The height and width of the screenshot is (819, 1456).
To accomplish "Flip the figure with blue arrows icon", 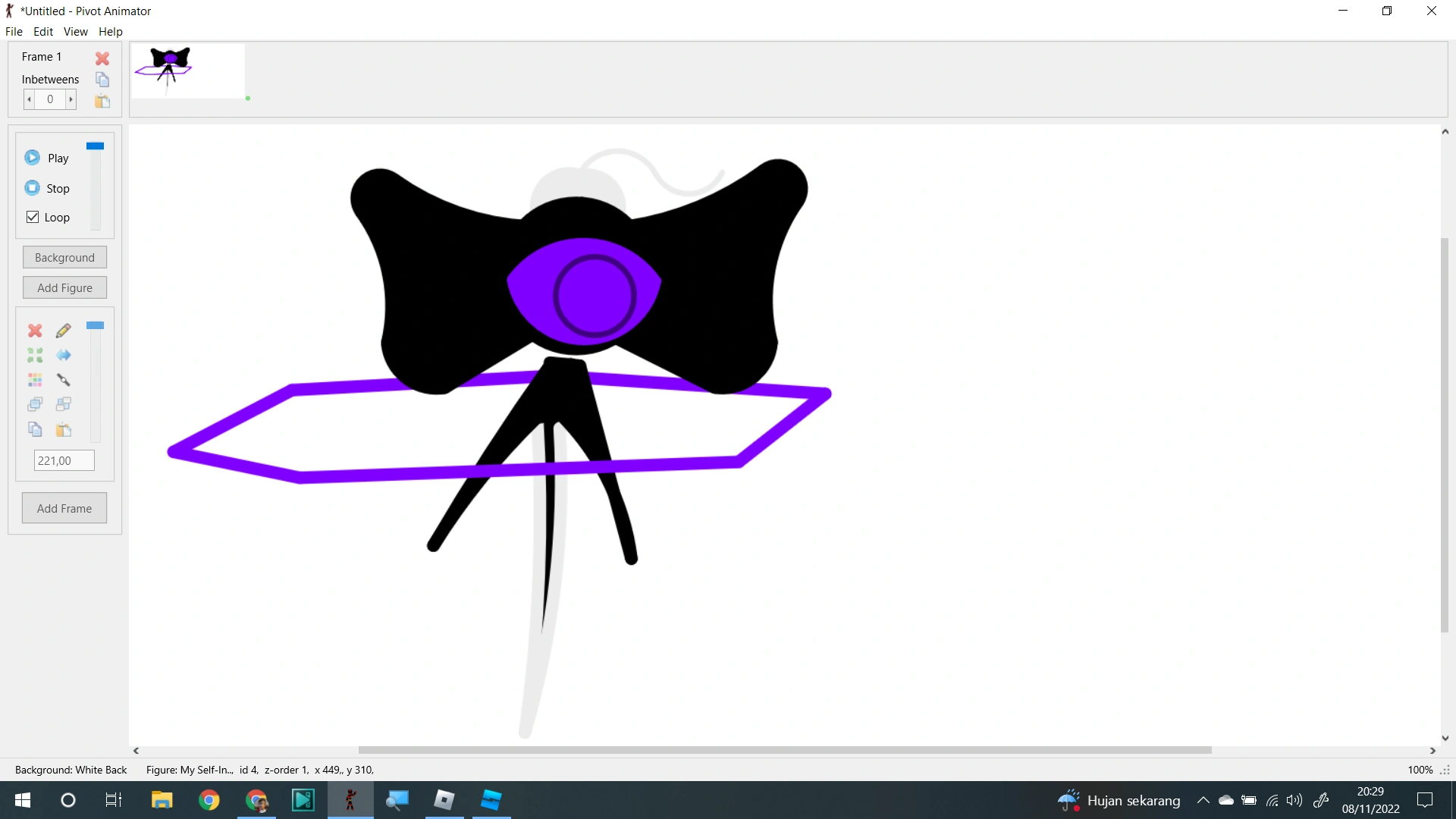I will click(64, 355).
